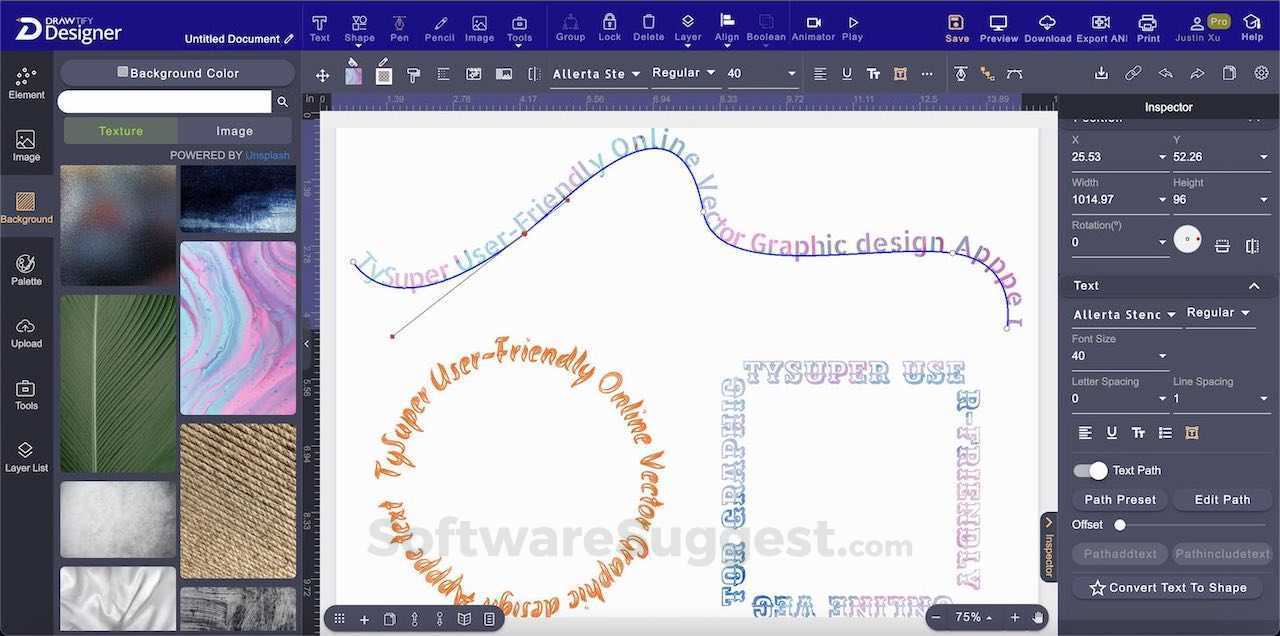1280x636 pixels.
Task: Click the Export ANI icon
Action: tap(1100, 25)
